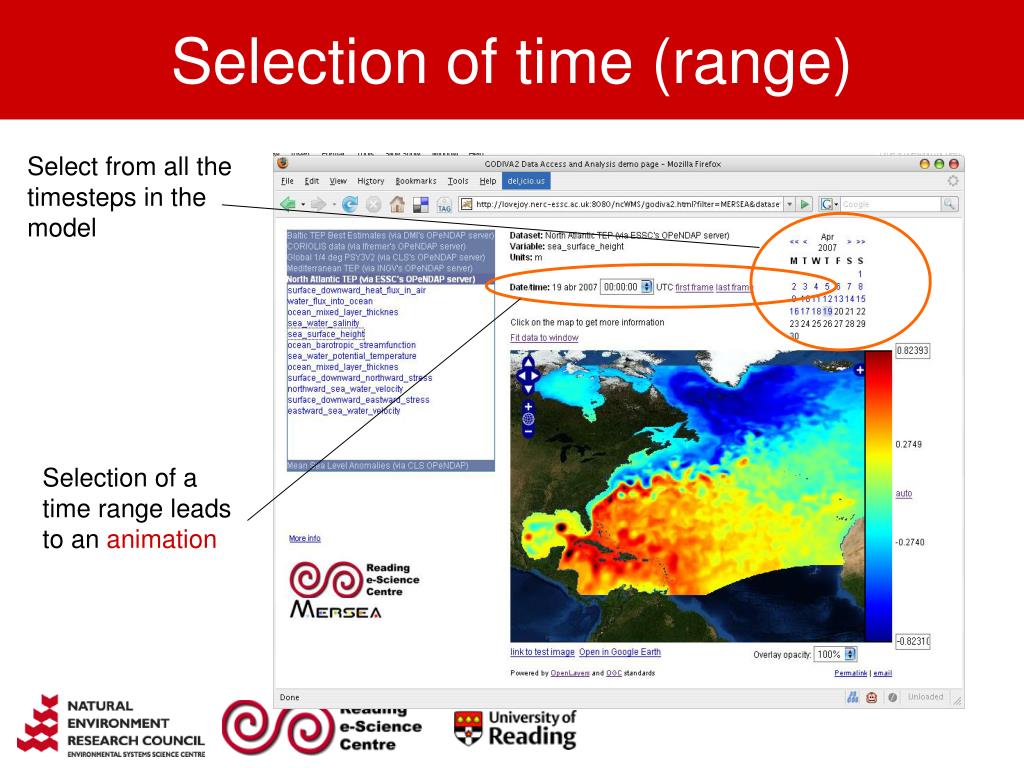Click the colour scale bar
Viewport: 1024px width, 768px height.
coord(878,496)
